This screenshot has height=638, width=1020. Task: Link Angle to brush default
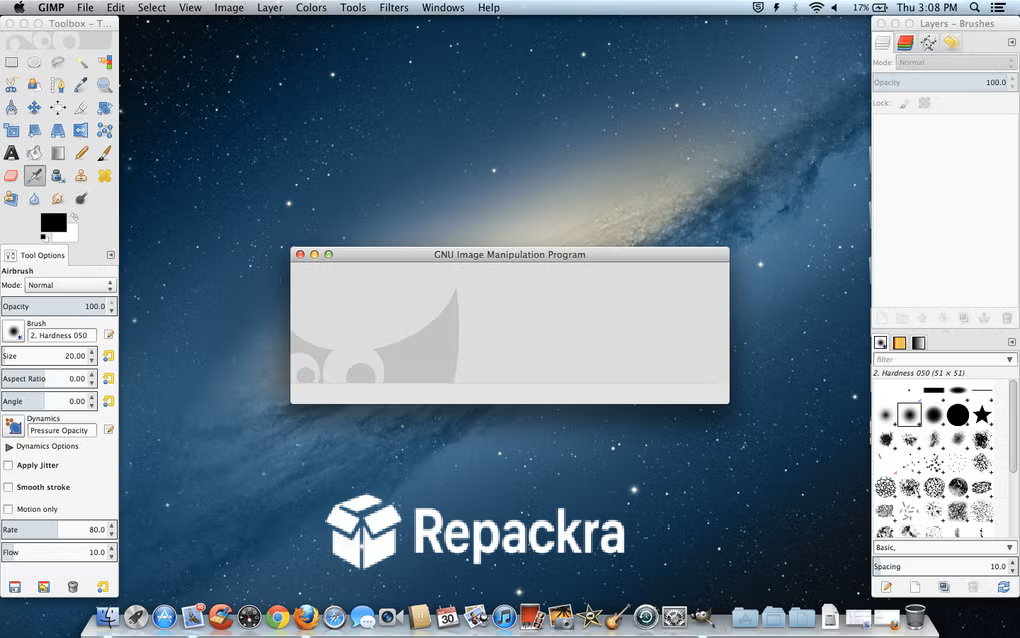(x=109, y=401)
